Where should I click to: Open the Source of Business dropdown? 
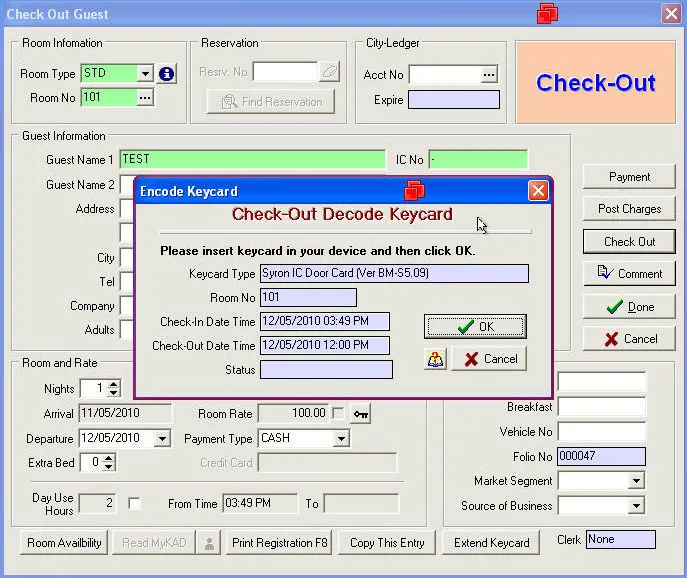tap(636, 506)
